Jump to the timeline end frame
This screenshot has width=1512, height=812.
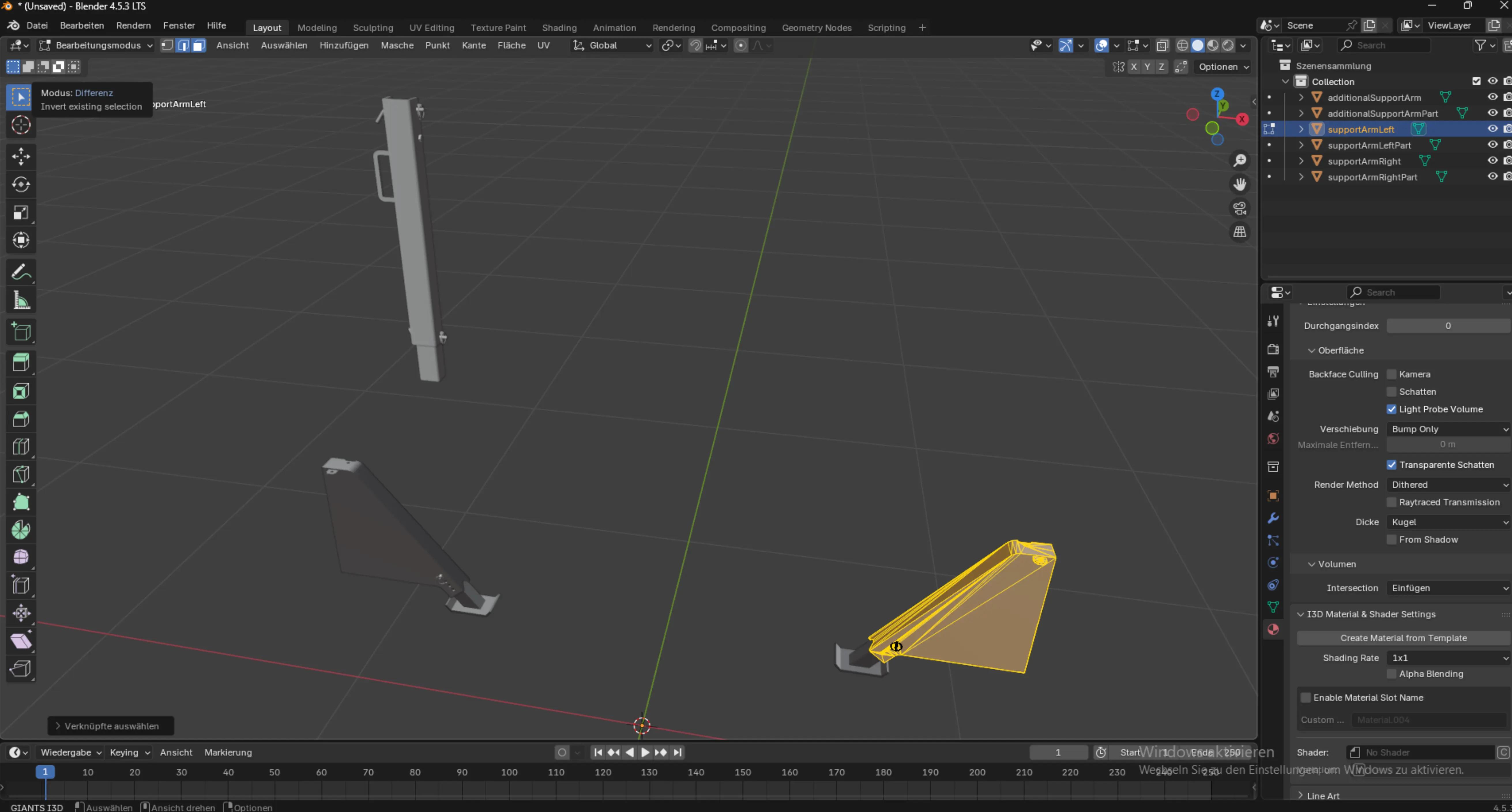678,753
